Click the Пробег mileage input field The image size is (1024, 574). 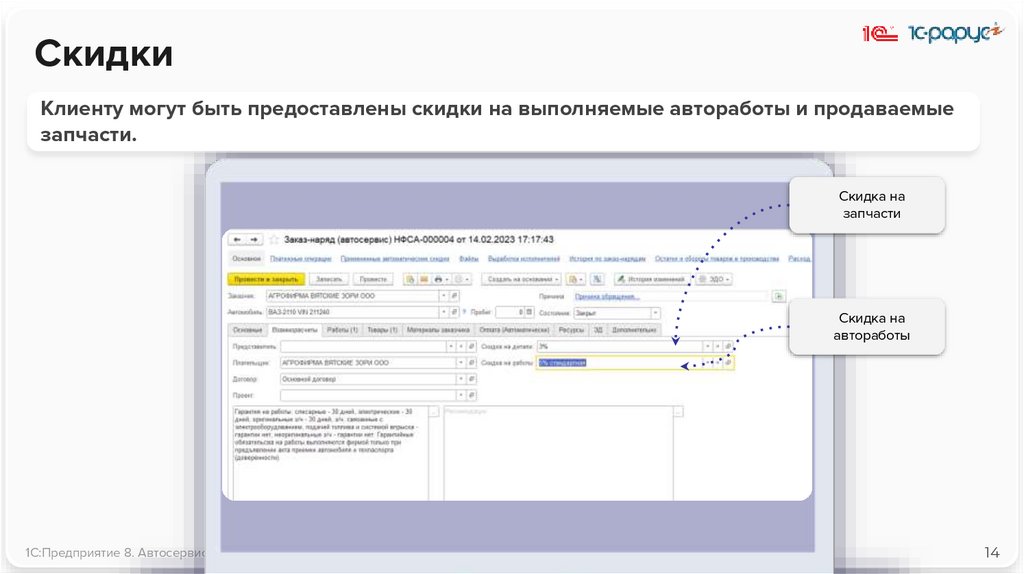point(515,312)
